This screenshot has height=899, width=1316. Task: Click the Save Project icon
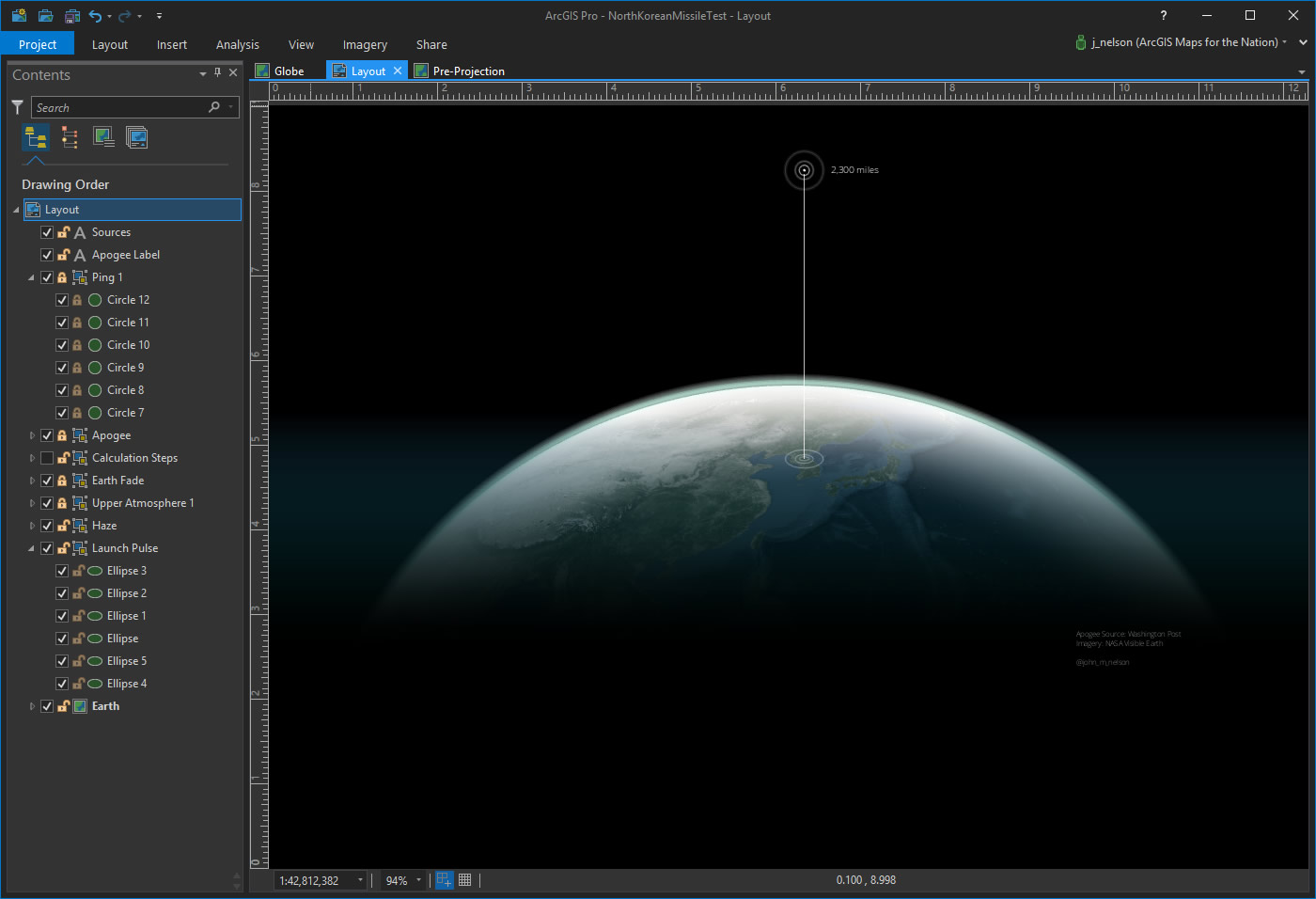(71, 16)
